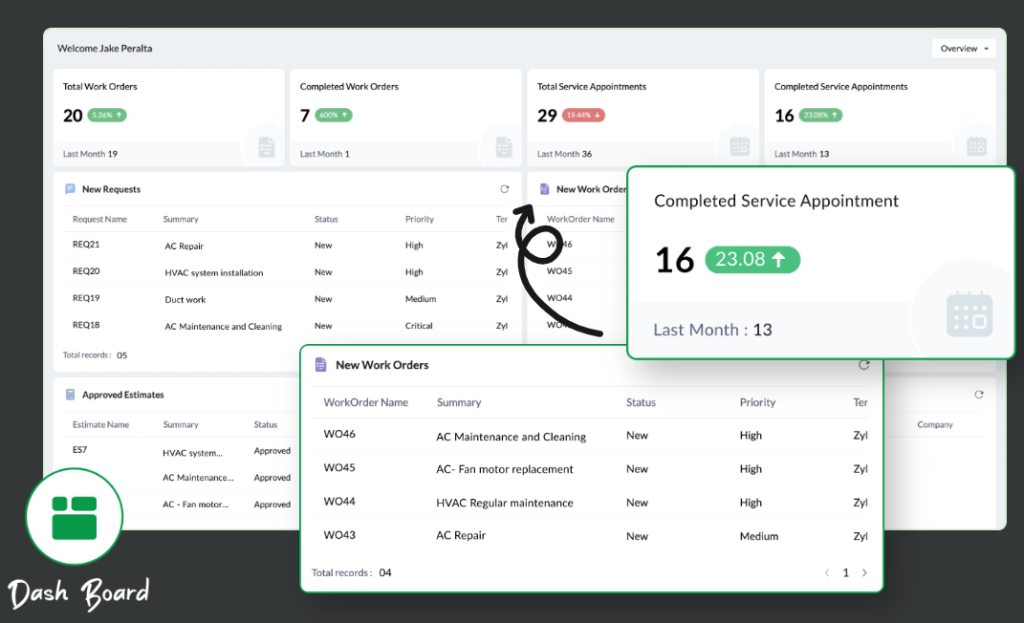Click the previous page arrow in New Work Orders
Viewport: 1024px width, 623px height.
coord(826,572)
